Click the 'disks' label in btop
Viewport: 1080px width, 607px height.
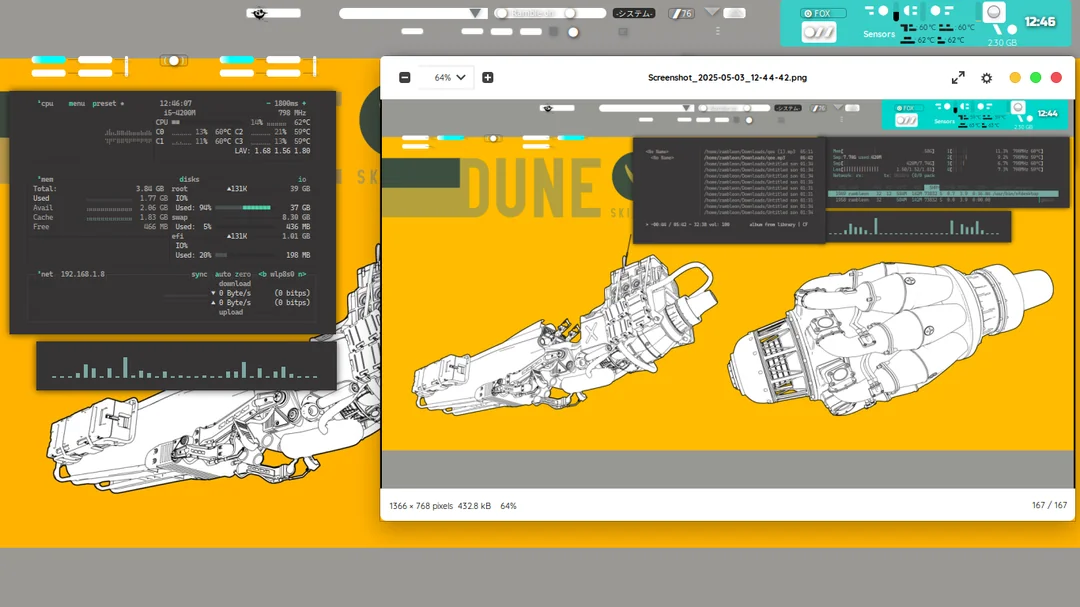[x=189, y=179]
